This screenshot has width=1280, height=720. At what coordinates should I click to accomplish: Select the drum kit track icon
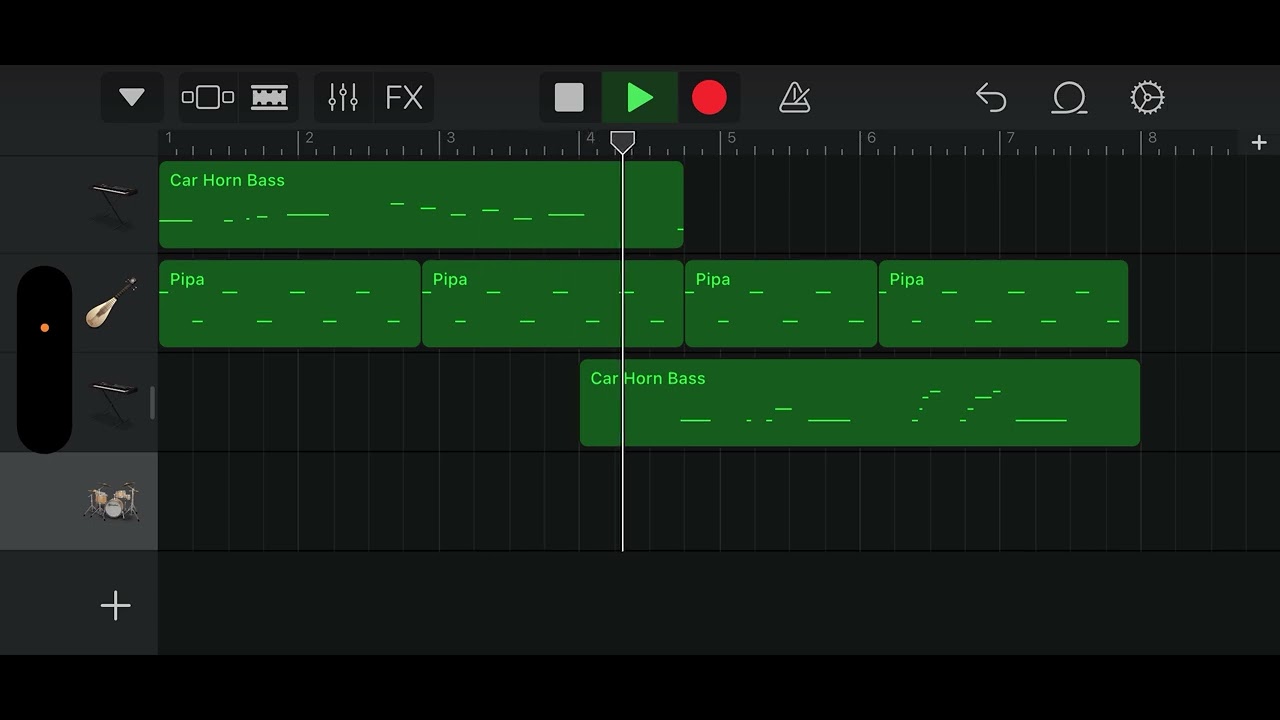pyautogui.click(x=111, y=501)
